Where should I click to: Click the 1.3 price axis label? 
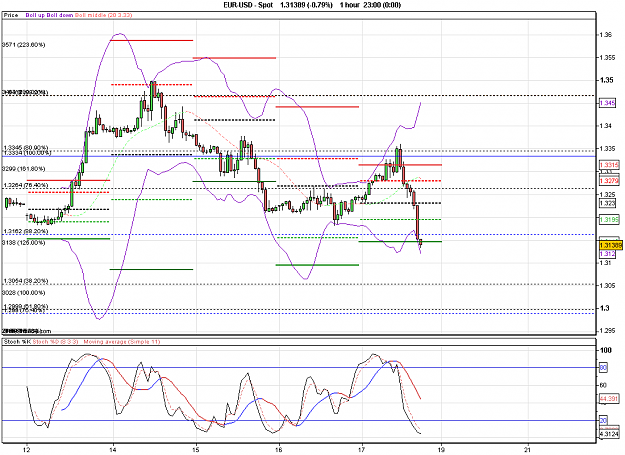click(605, 308)
